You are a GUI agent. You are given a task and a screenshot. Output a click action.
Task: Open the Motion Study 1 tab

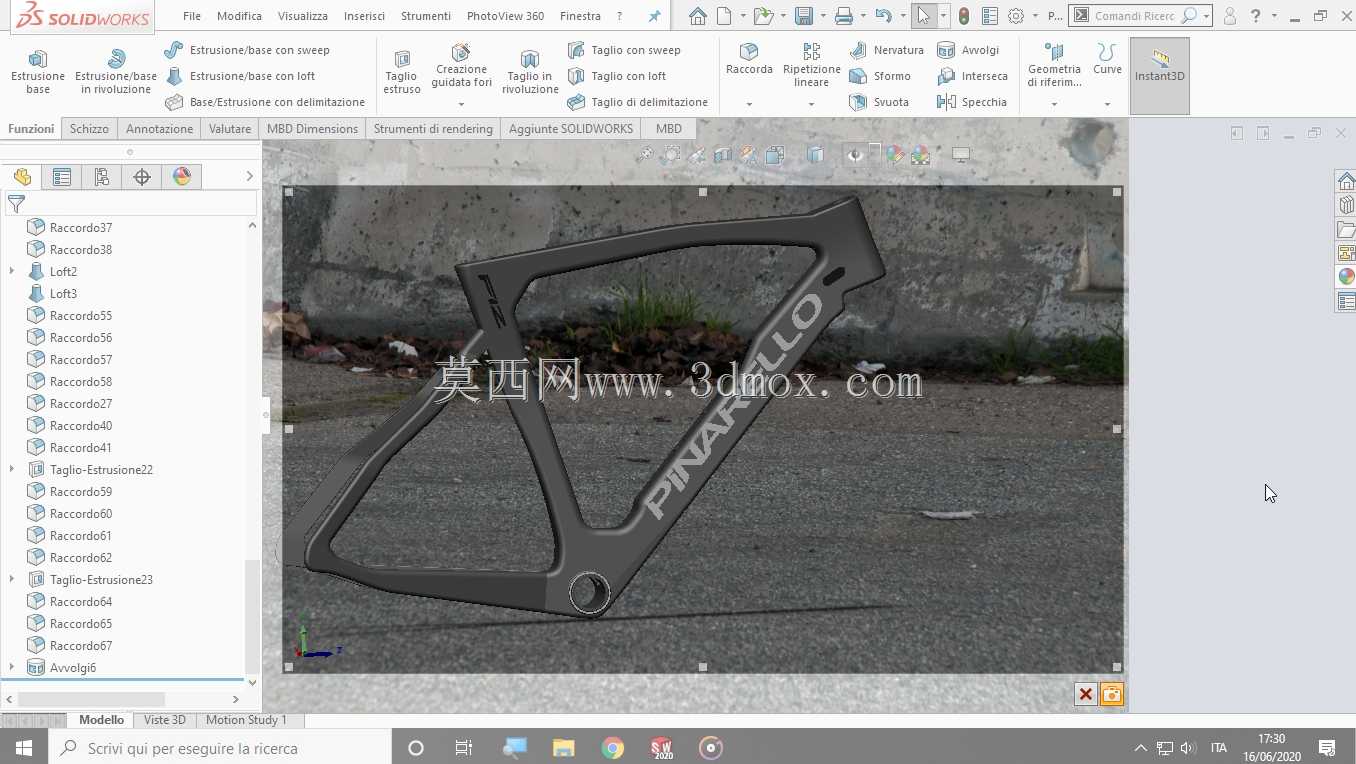click(246, 720)
